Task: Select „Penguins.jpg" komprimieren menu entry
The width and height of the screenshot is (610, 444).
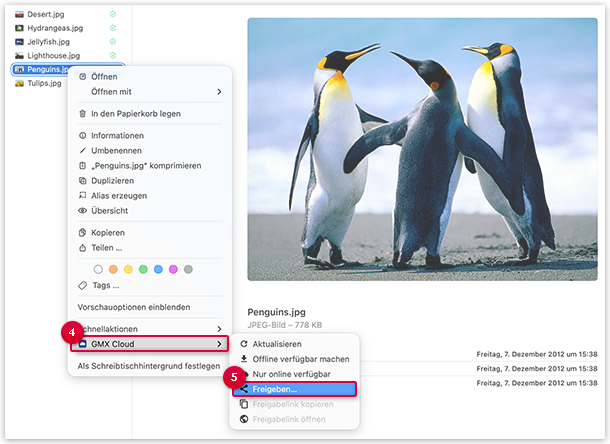Action: point(146,166)
